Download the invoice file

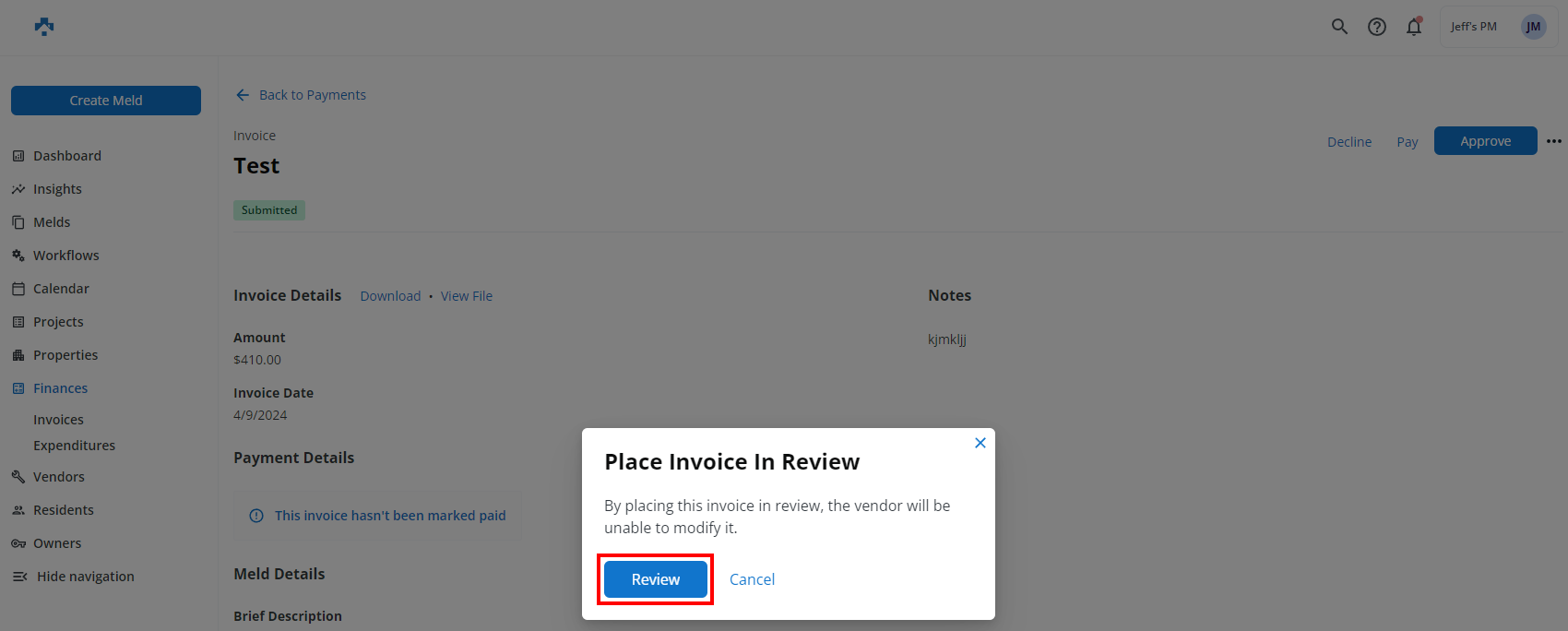point(390,296)
